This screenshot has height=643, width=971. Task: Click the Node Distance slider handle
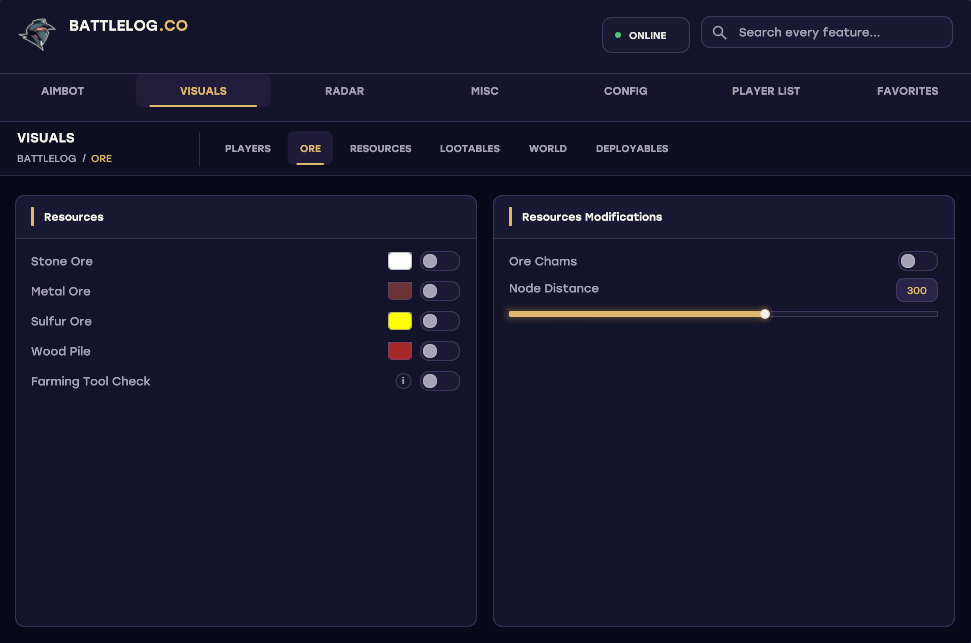[765, 314]
